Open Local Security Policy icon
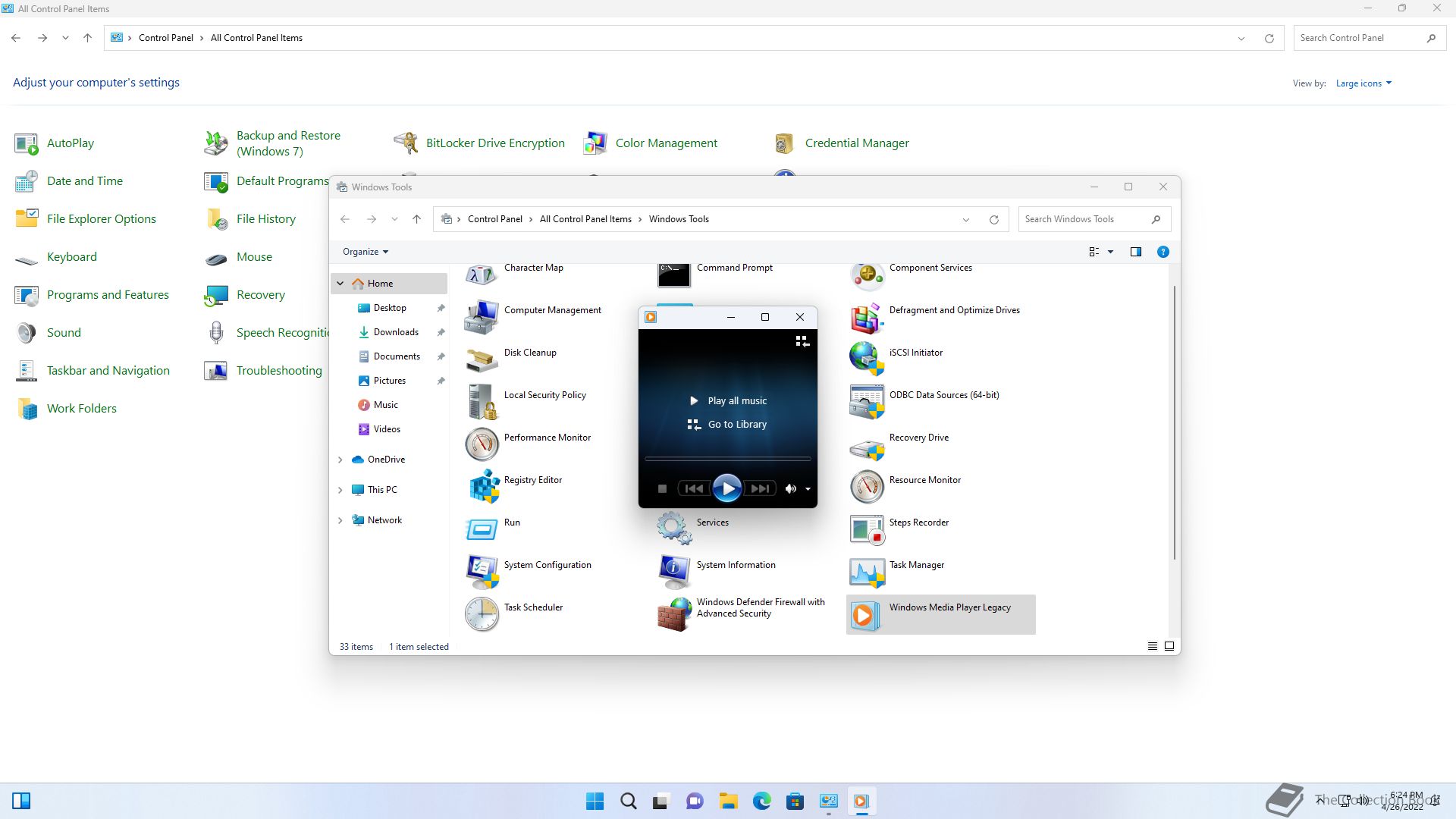 coord(482,402)
